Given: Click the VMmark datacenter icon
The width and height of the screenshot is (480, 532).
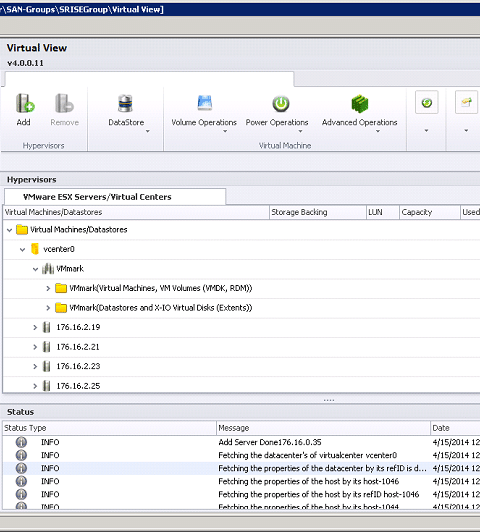Looking at the screenshot, I should click(x=48, y=269).
